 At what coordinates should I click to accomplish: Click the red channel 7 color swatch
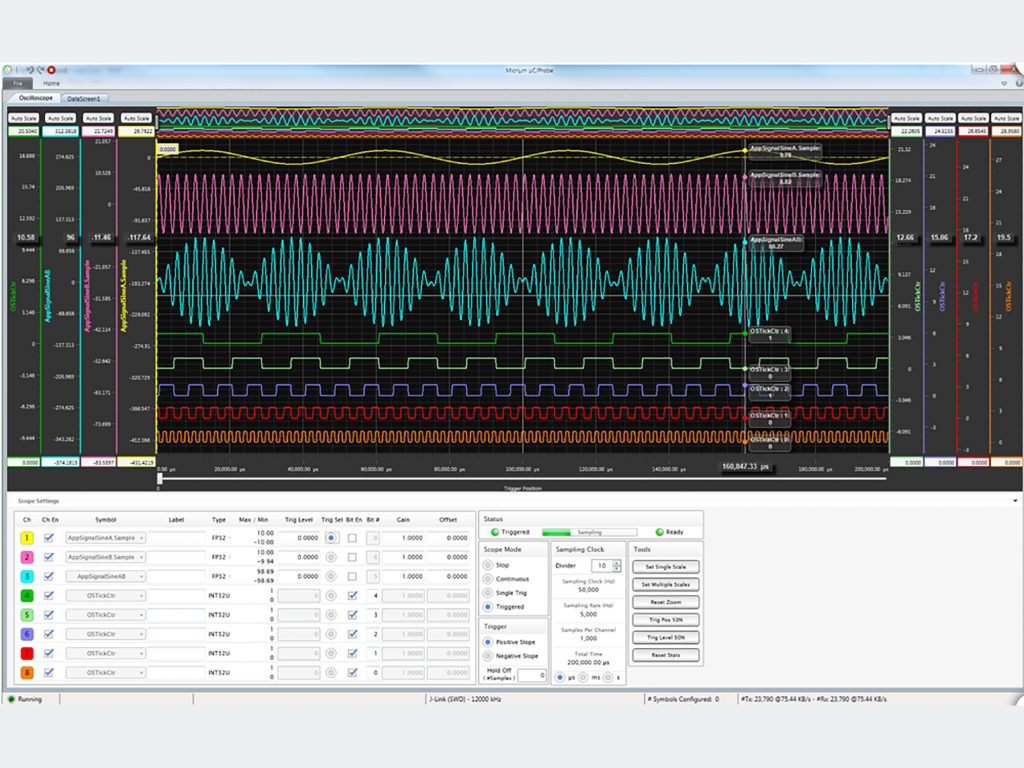tap(27, 653)
